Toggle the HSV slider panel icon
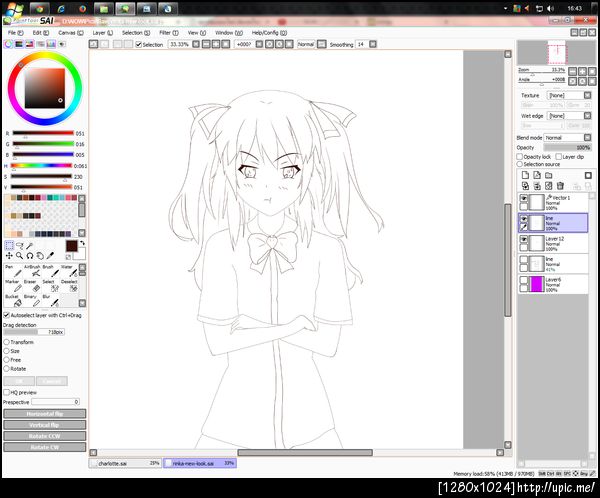Viewport: 600px width, 498px height. click(x=29, y=44)
